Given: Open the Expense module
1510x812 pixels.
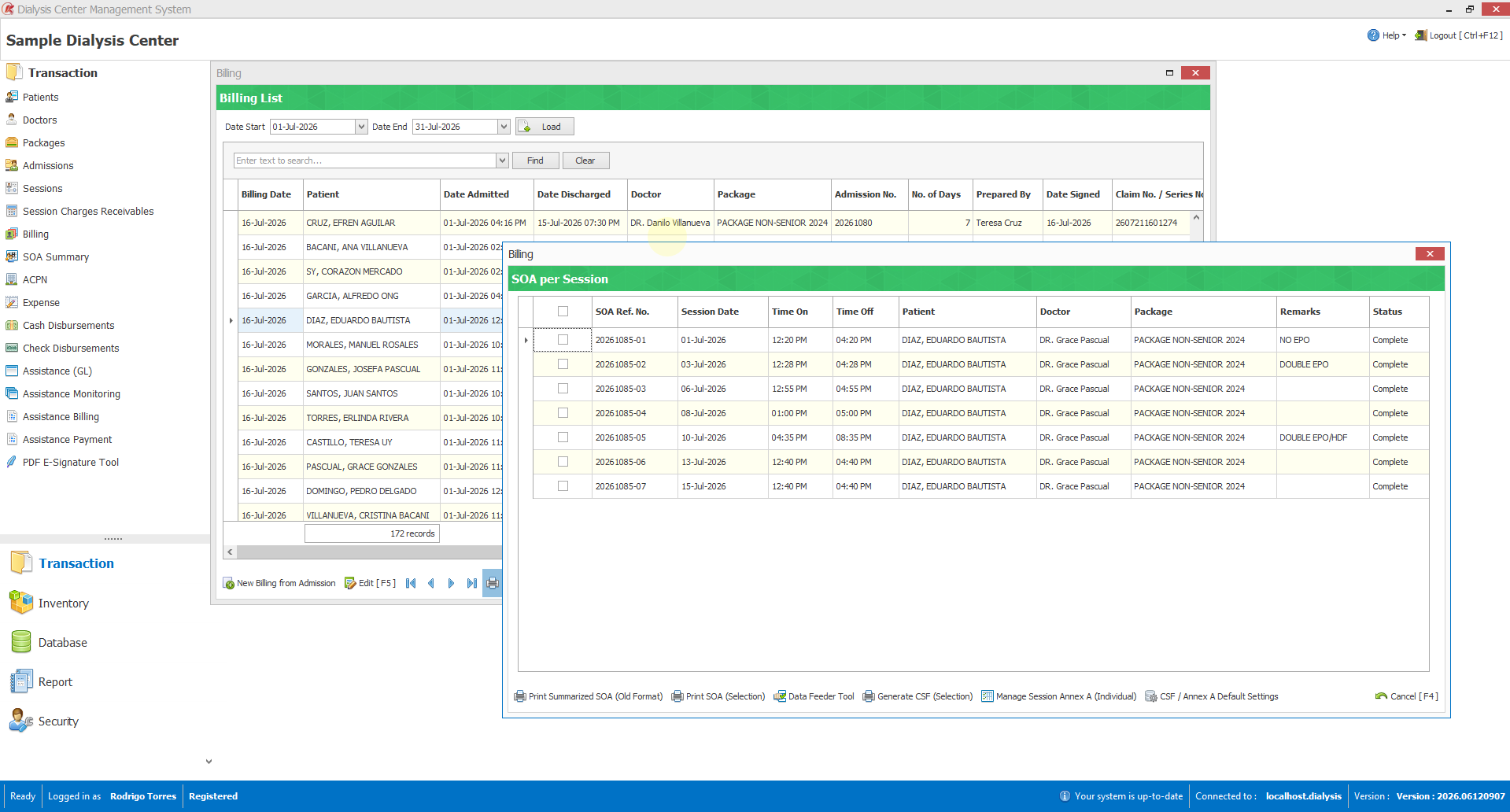Looking at the screenshot, I should click(x=41, y=303).
